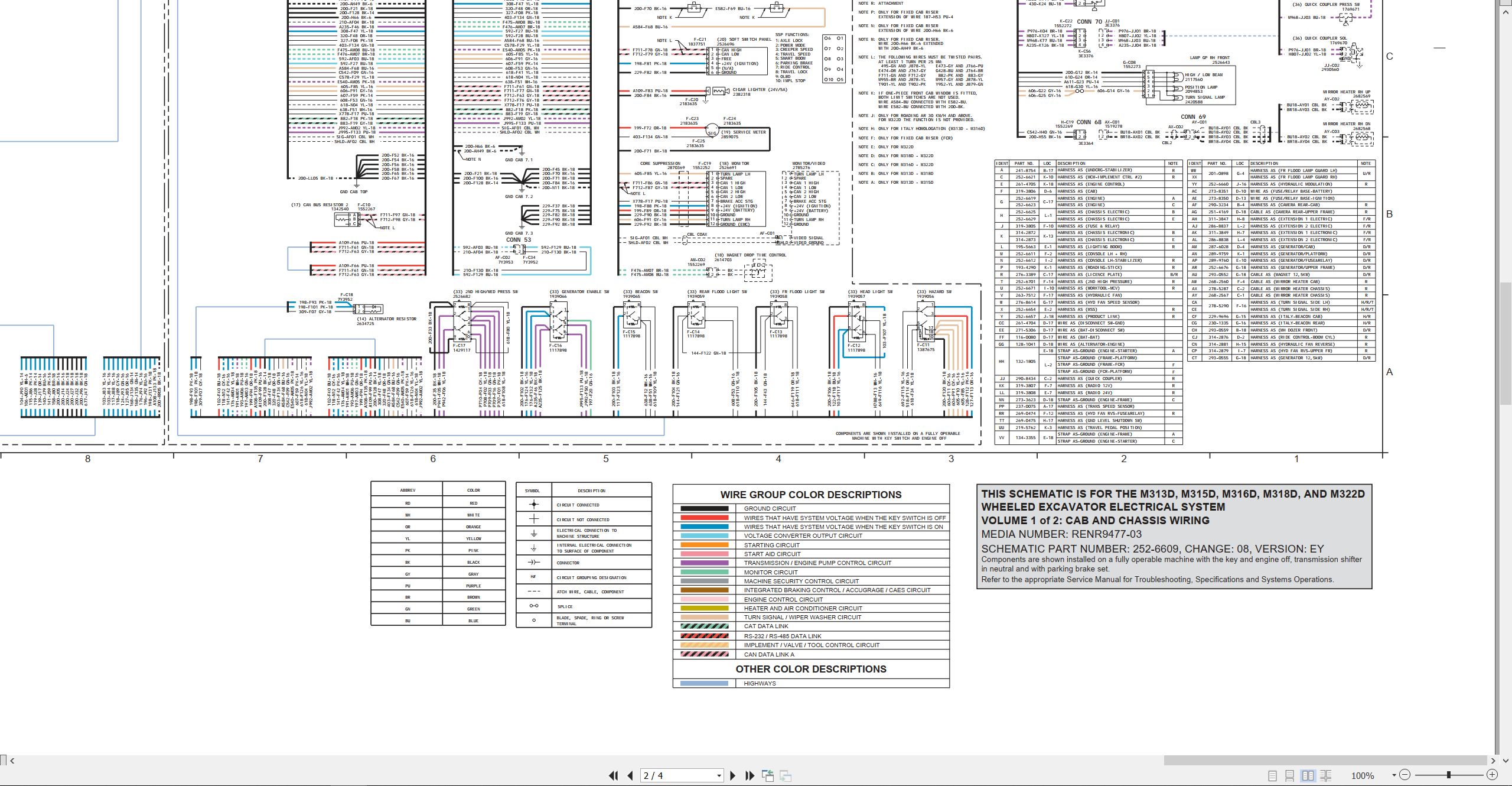Viewport: 1512px width, 786px height.
Task: Switch to continuous page layout
Action: (1290, 775)
